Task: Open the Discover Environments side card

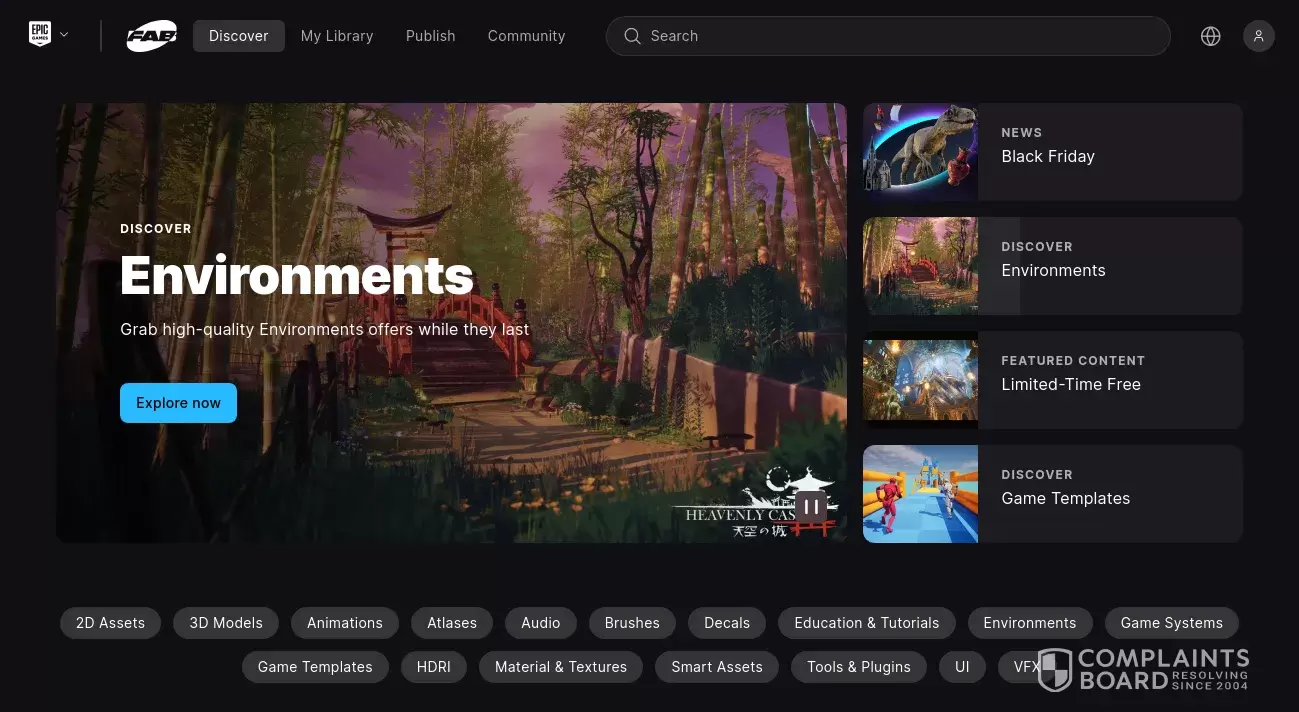Action: 1053,266
